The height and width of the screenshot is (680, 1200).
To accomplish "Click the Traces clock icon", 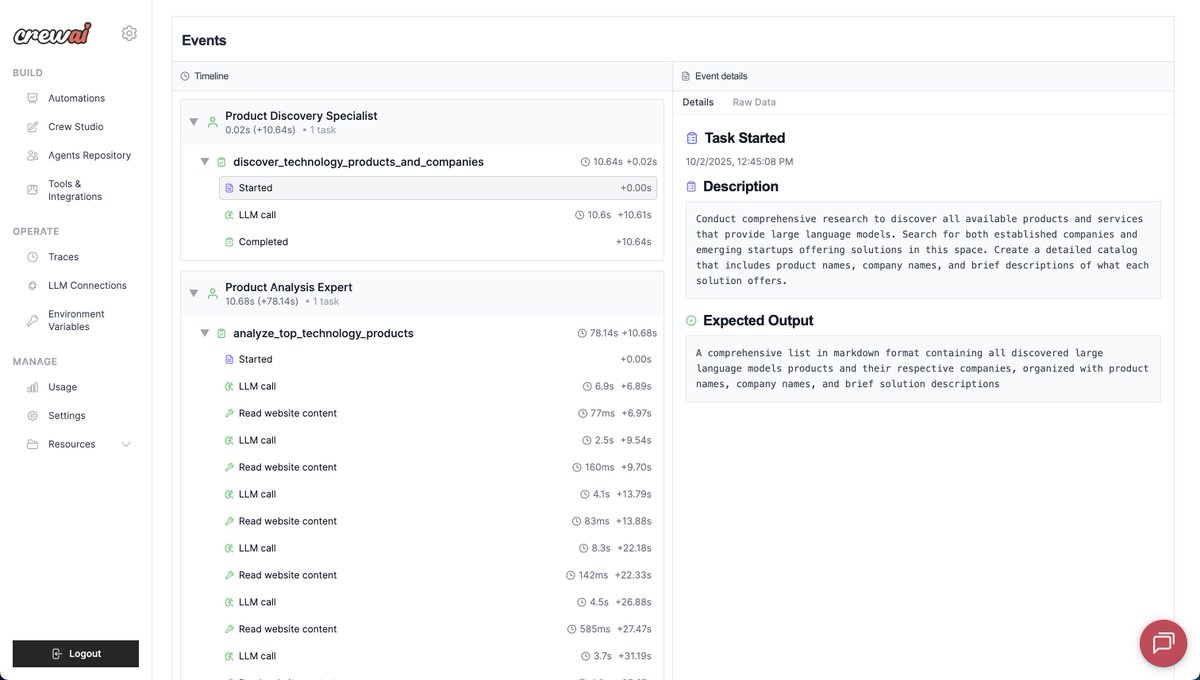I will point(33,257).
